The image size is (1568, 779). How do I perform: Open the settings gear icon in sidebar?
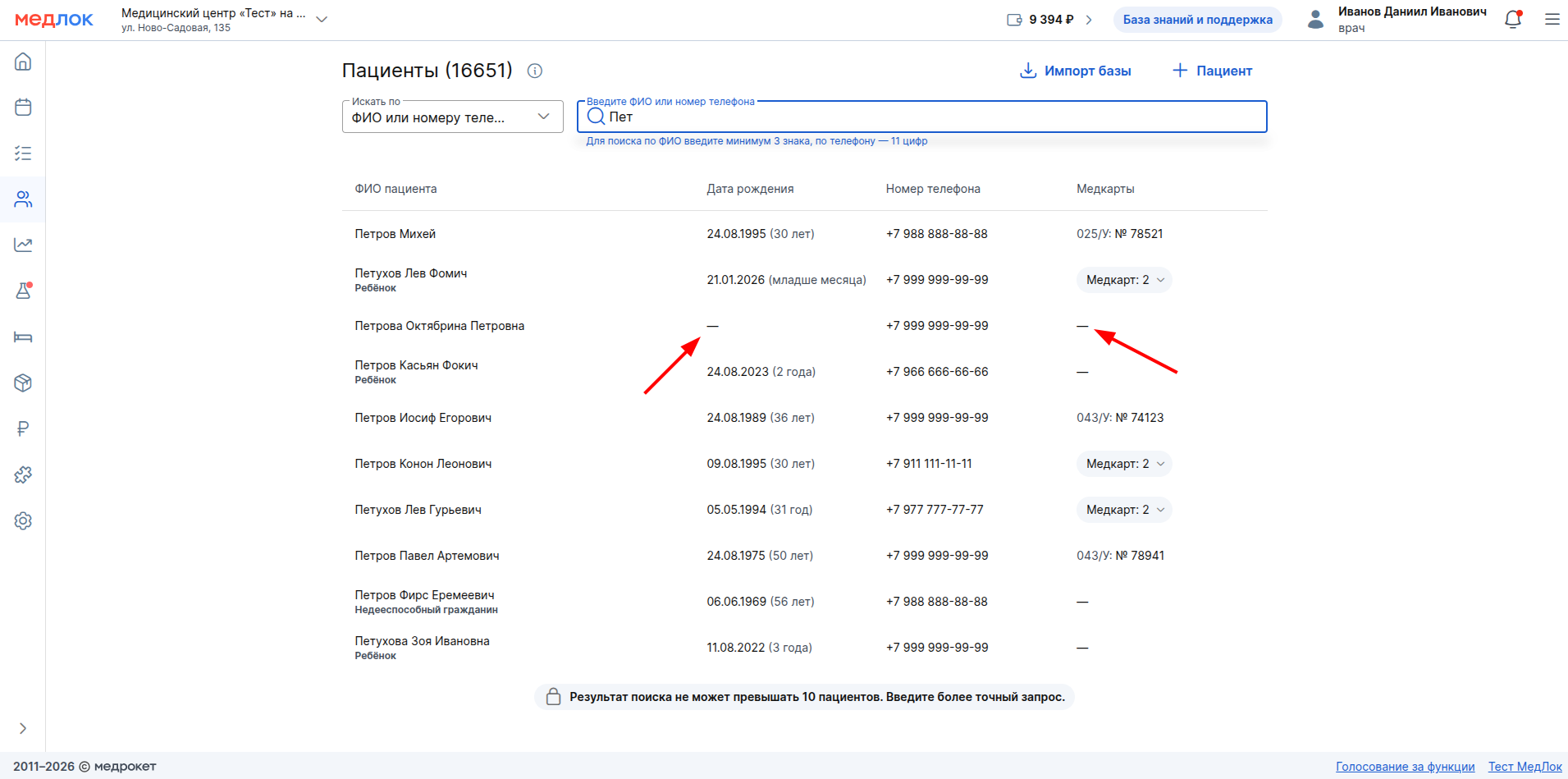pyautogui.click(x=23, y=520)
